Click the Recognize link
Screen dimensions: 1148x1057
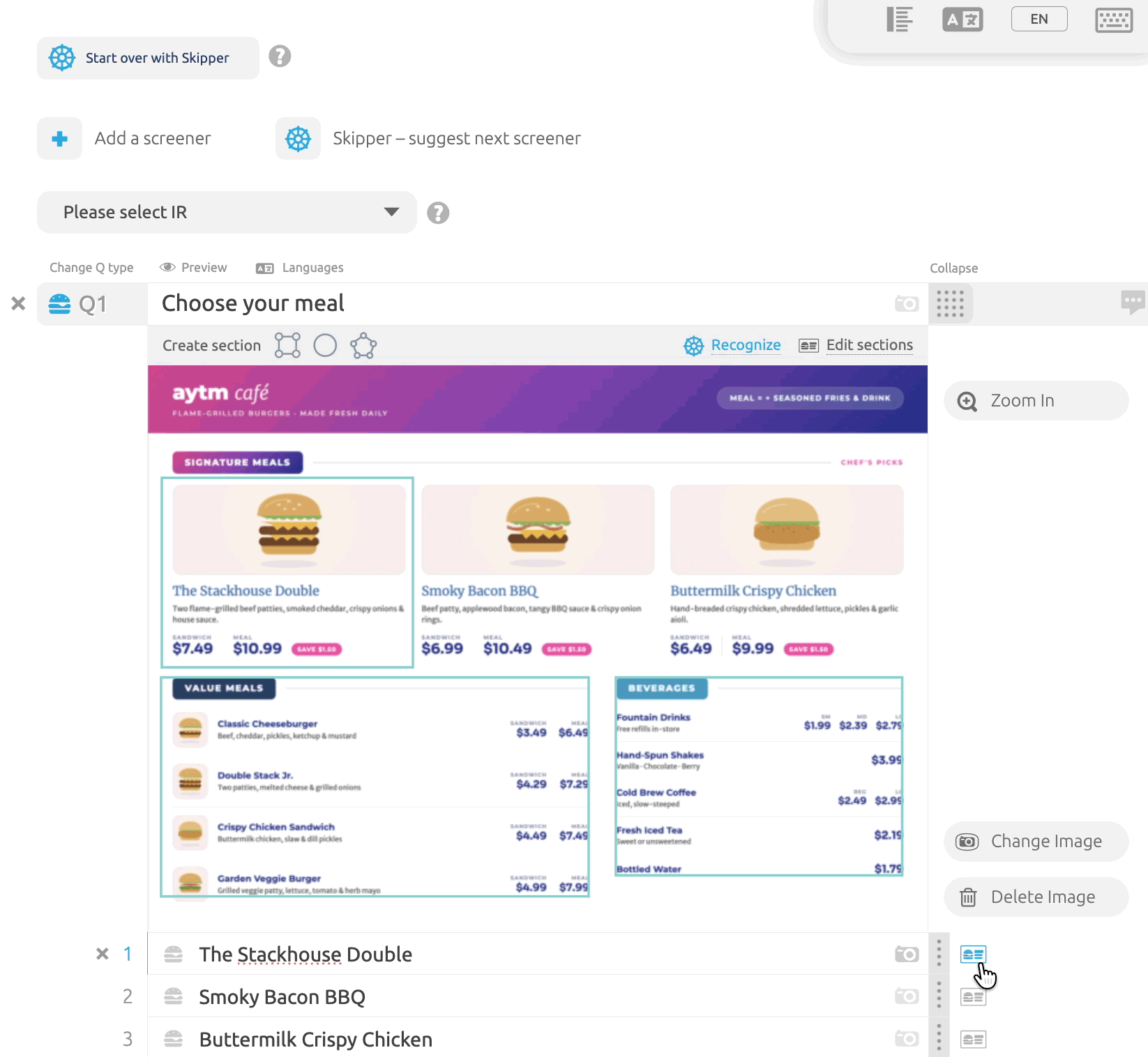tap(732, 345)
